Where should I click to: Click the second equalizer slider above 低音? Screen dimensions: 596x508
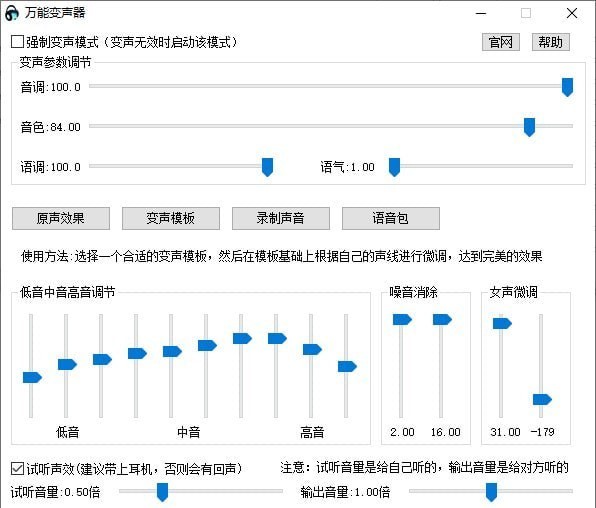(67, 364)
